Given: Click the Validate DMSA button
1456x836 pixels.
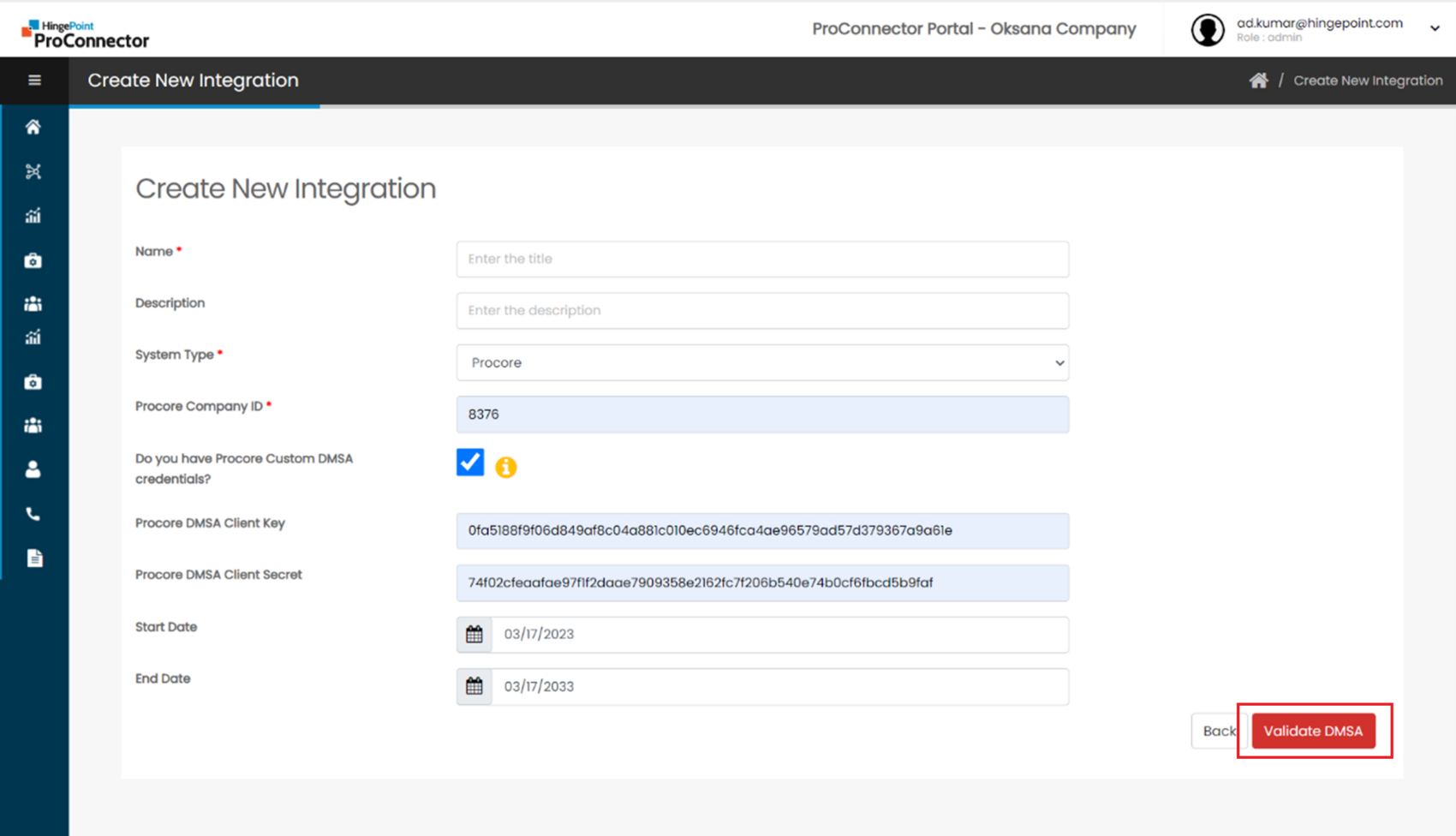Looking at the screenshot, I should point(1313,731).
